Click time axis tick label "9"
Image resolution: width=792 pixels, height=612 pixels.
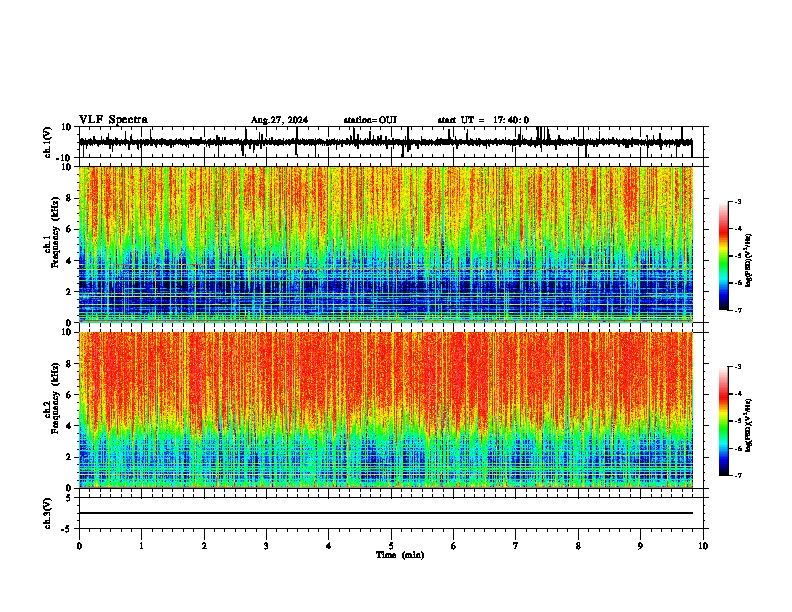pyautogui.click(x=640, y=546)
